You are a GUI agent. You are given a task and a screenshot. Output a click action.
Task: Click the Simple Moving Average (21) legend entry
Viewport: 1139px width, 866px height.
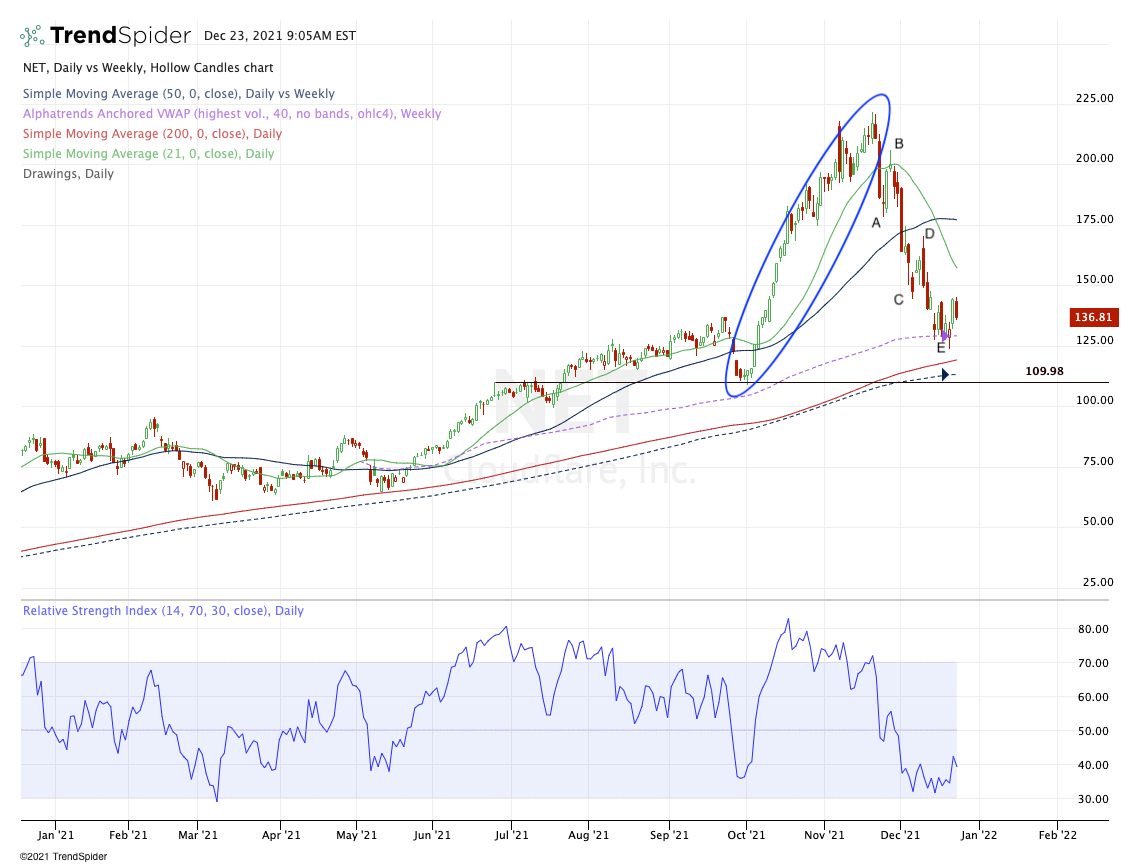tap(148, 153)
